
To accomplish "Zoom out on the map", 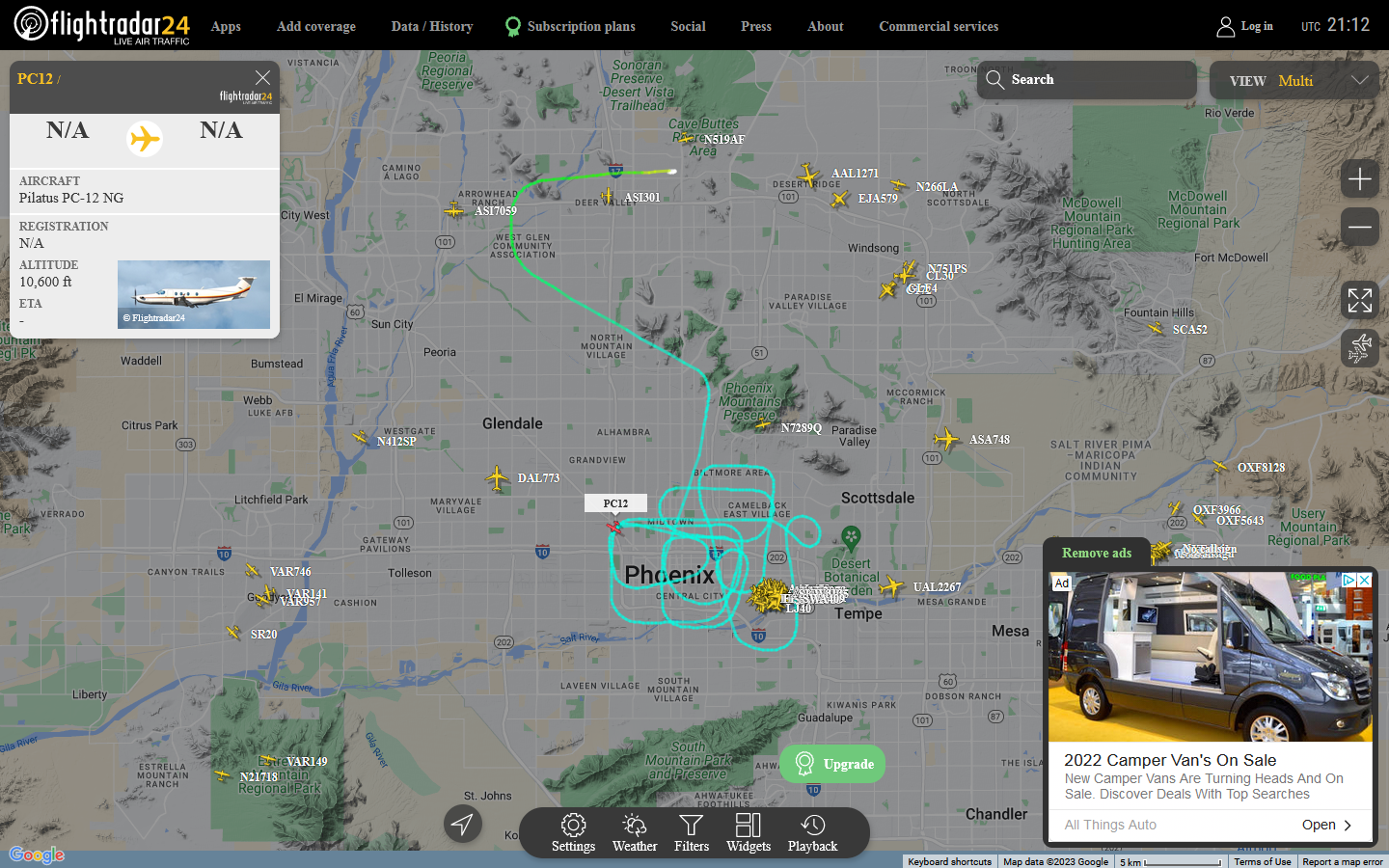I will point(1360,227).
